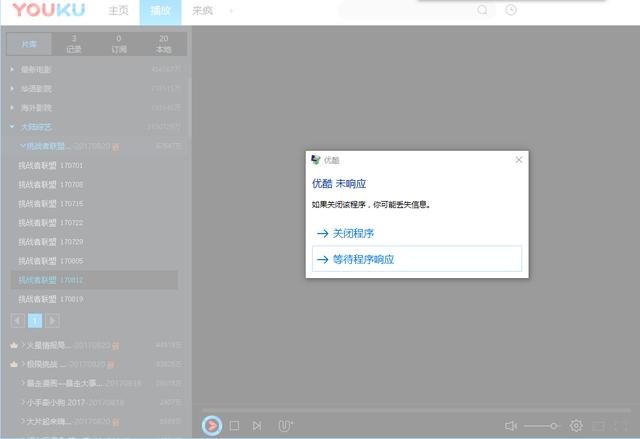Open the 订阅 tab showing 0
Viewport: 640px width, 439px height.
[x=119, y=44]
